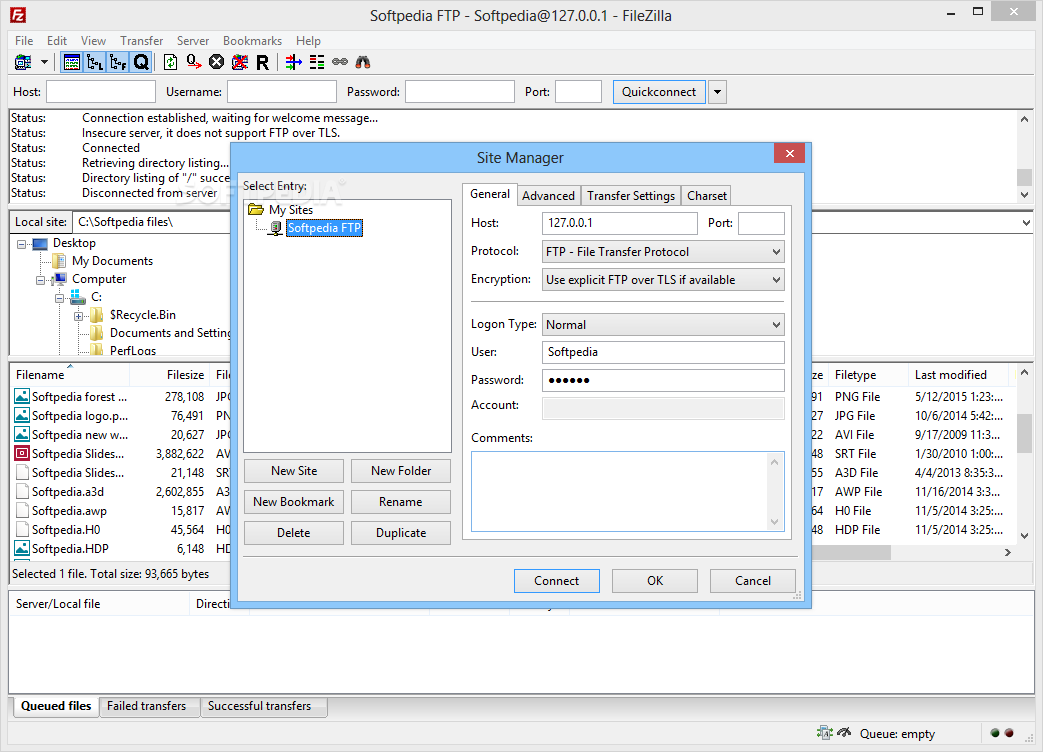Click the Connect button

[x=556, y=581]
